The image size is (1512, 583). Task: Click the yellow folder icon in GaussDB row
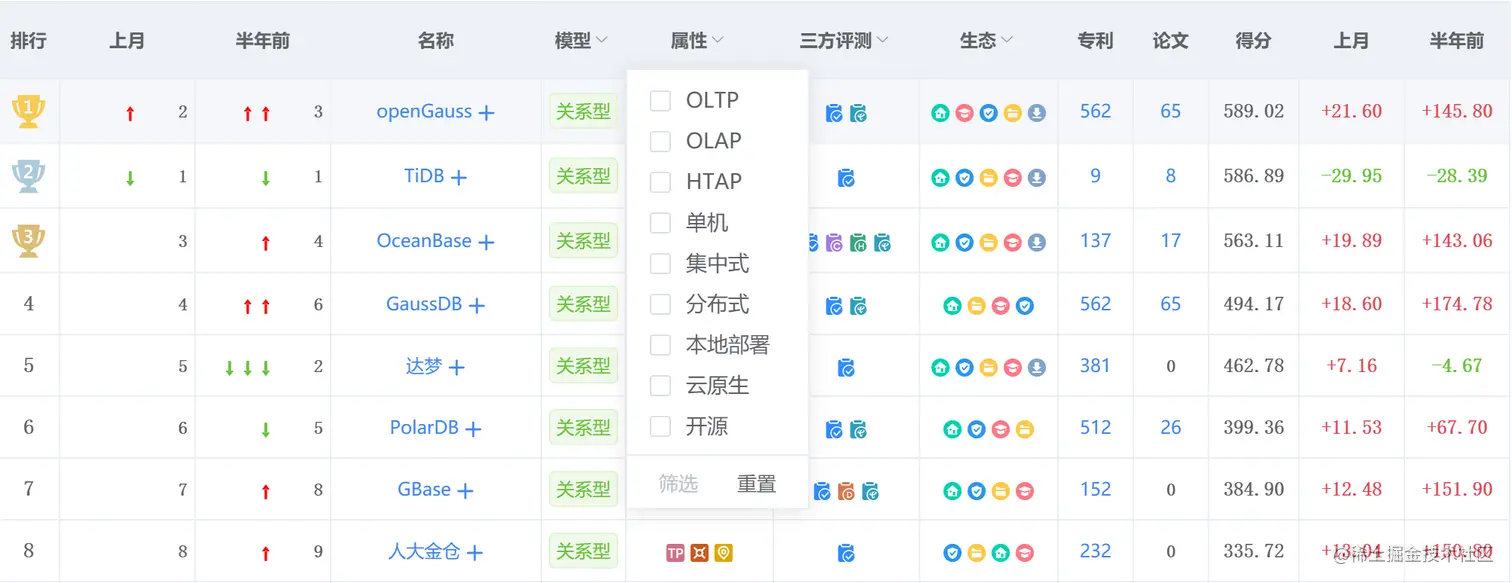click(976, 305)
